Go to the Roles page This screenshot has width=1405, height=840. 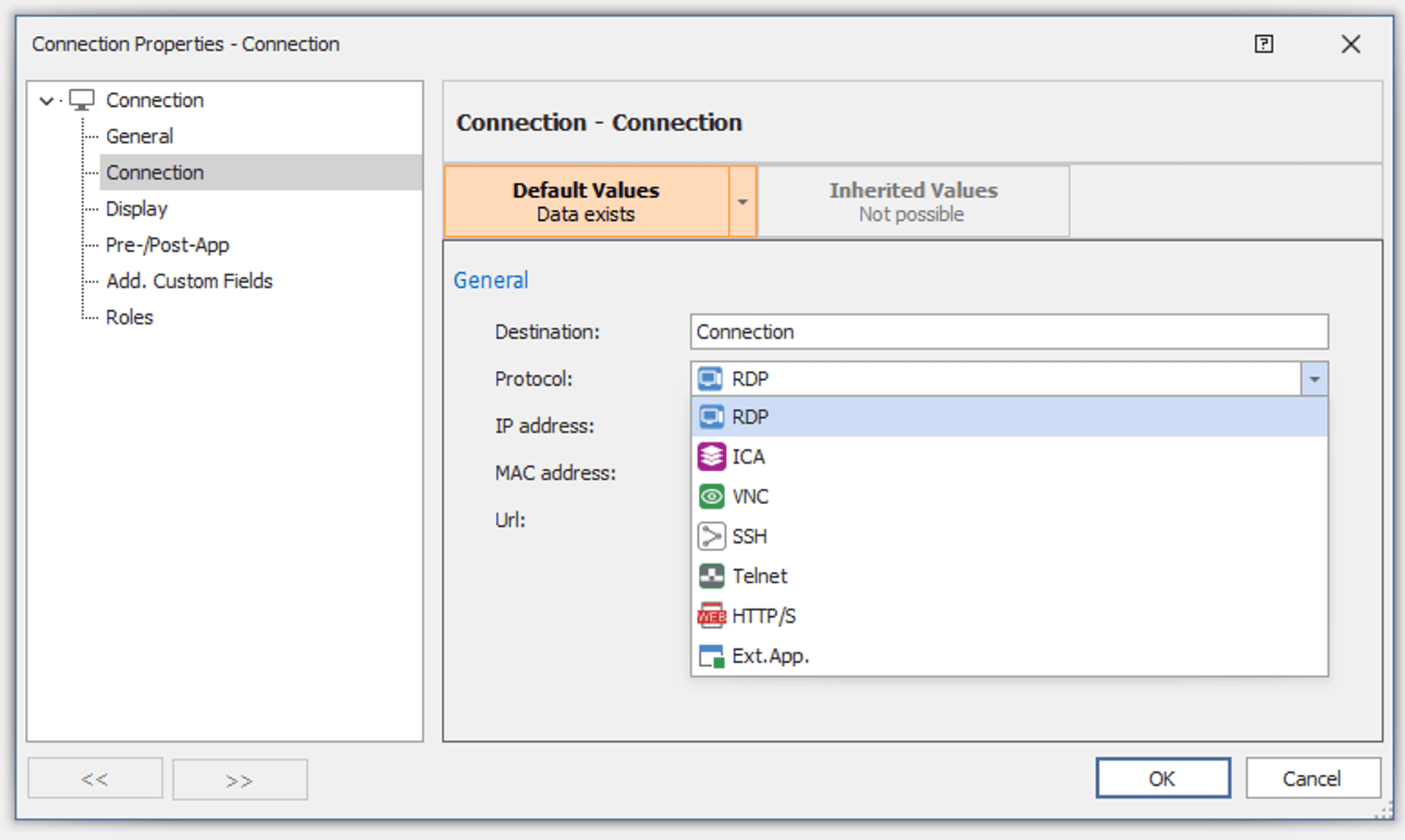point(130,318)
